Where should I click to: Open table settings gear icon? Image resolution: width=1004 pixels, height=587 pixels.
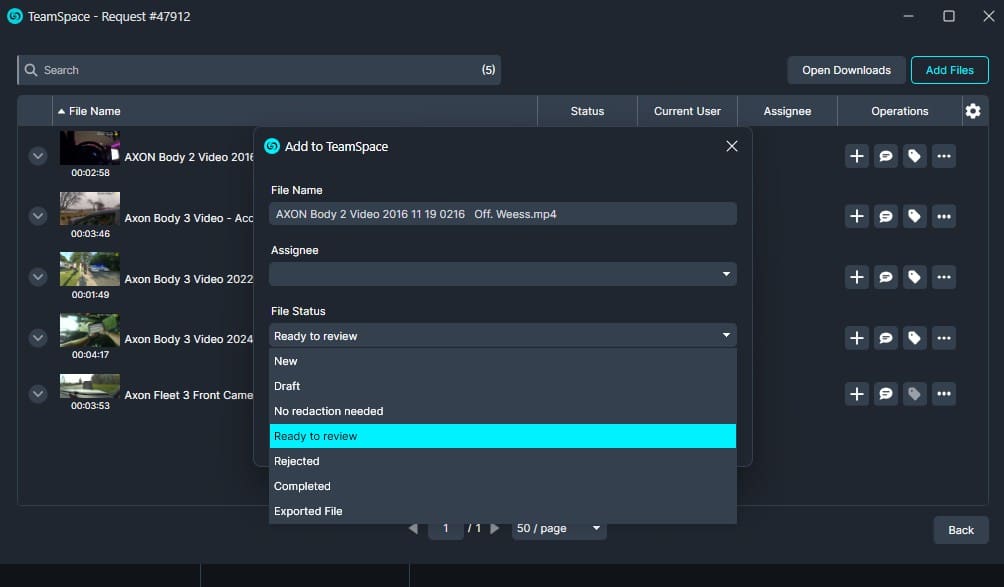973,111
